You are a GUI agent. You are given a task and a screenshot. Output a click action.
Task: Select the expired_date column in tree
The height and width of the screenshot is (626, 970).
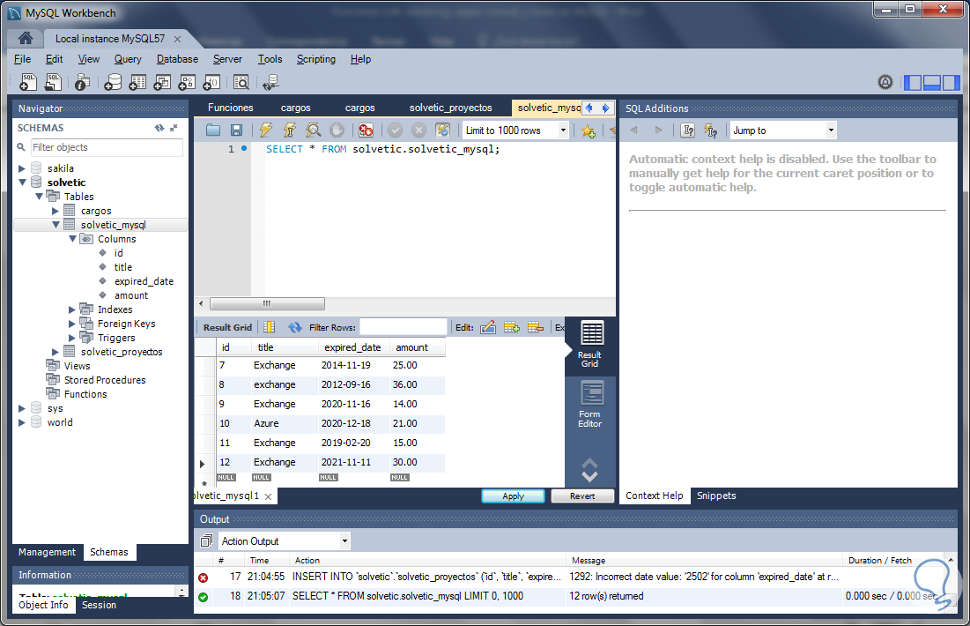144,281
